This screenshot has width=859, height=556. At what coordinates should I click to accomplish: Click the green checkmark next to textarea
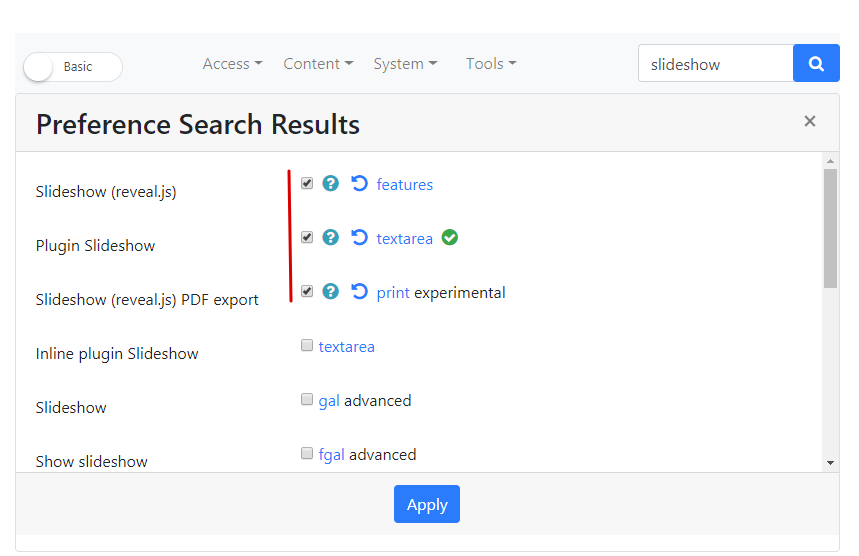point(450,238)
